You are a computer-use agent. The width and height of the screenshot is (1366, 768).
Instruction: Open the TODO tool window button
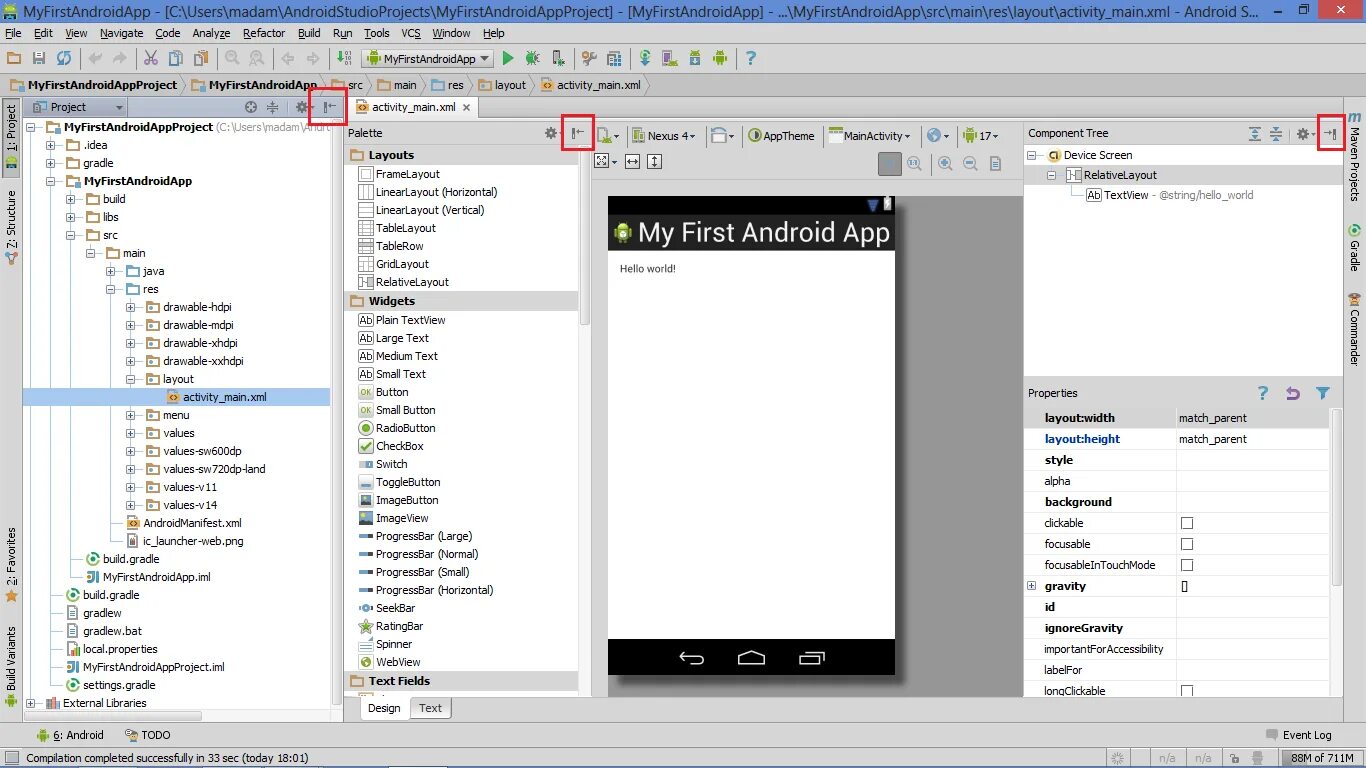[147, 735]
